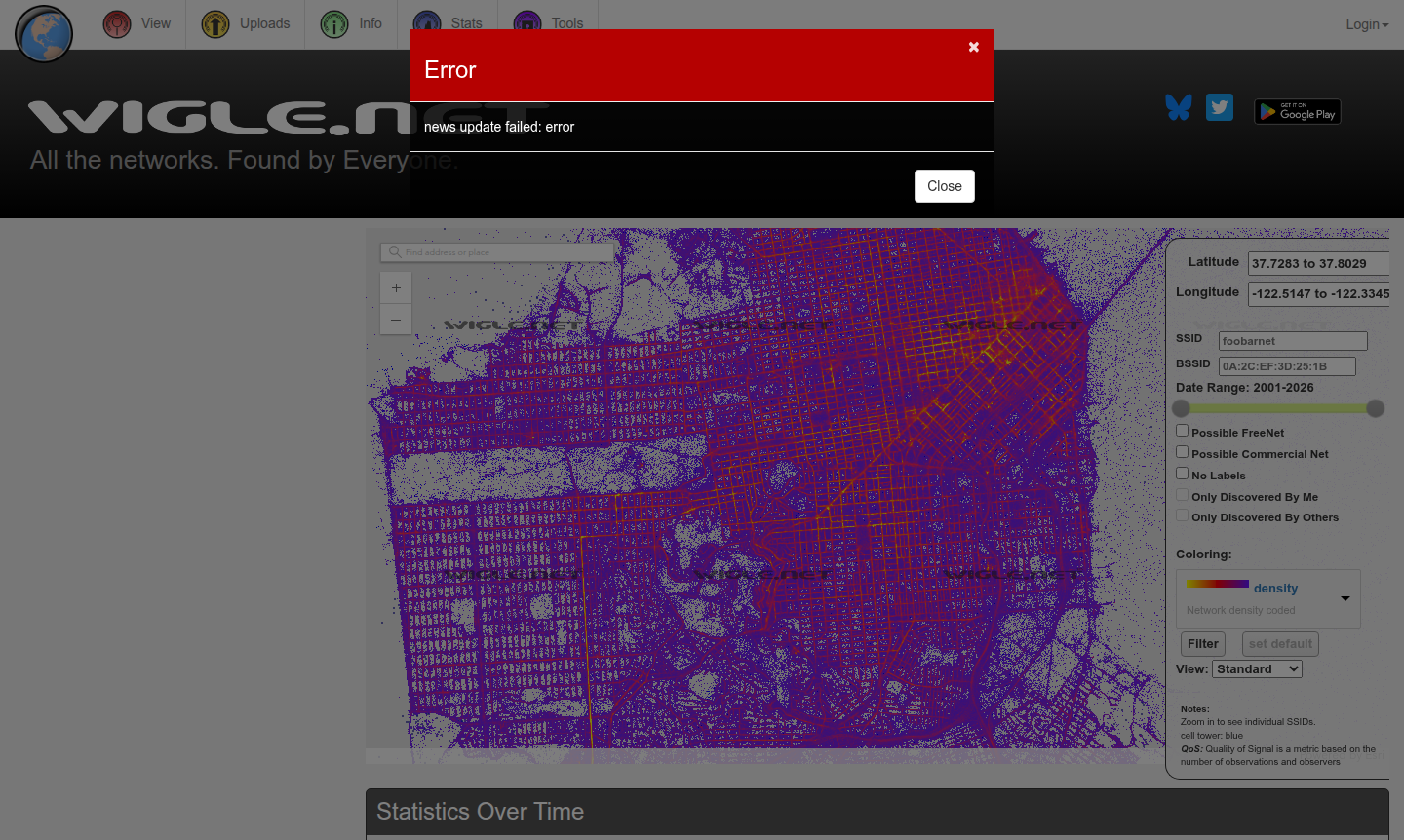Zoom in the map with plus button
This screenshot has width=1404, height=840.
pos(396,287)
